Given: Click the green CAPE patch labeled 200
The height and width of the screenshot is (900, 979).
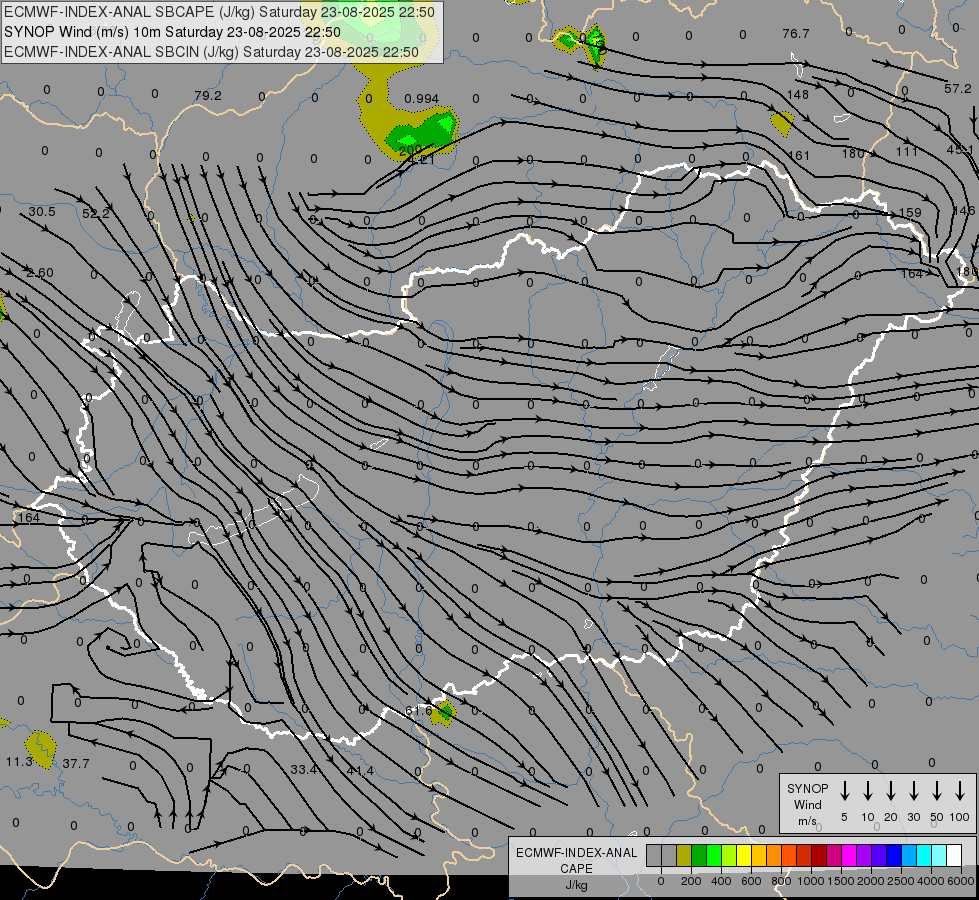Looking at the screenshot, I should pos(423,132).
